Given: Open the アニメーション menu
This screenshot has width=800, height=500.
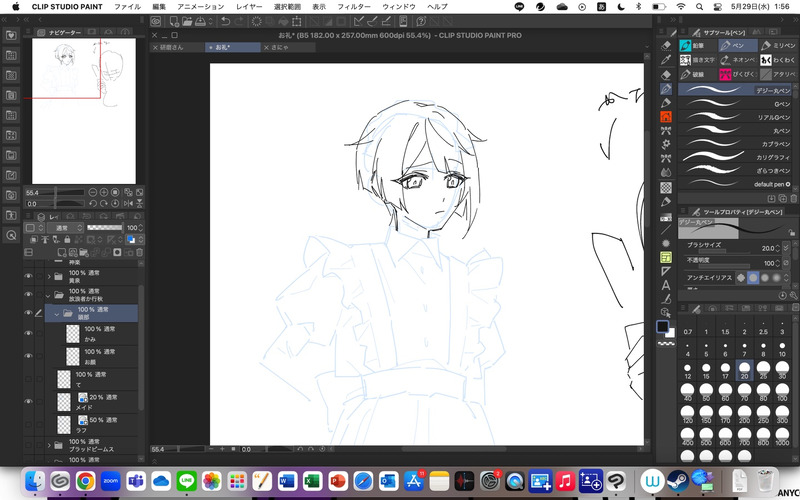Looking at the screenshot, I should click(x=201, y=7).
